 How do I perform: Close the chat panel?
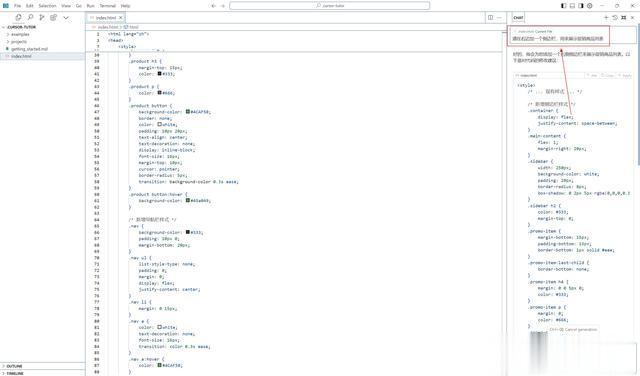pos(633,18)
